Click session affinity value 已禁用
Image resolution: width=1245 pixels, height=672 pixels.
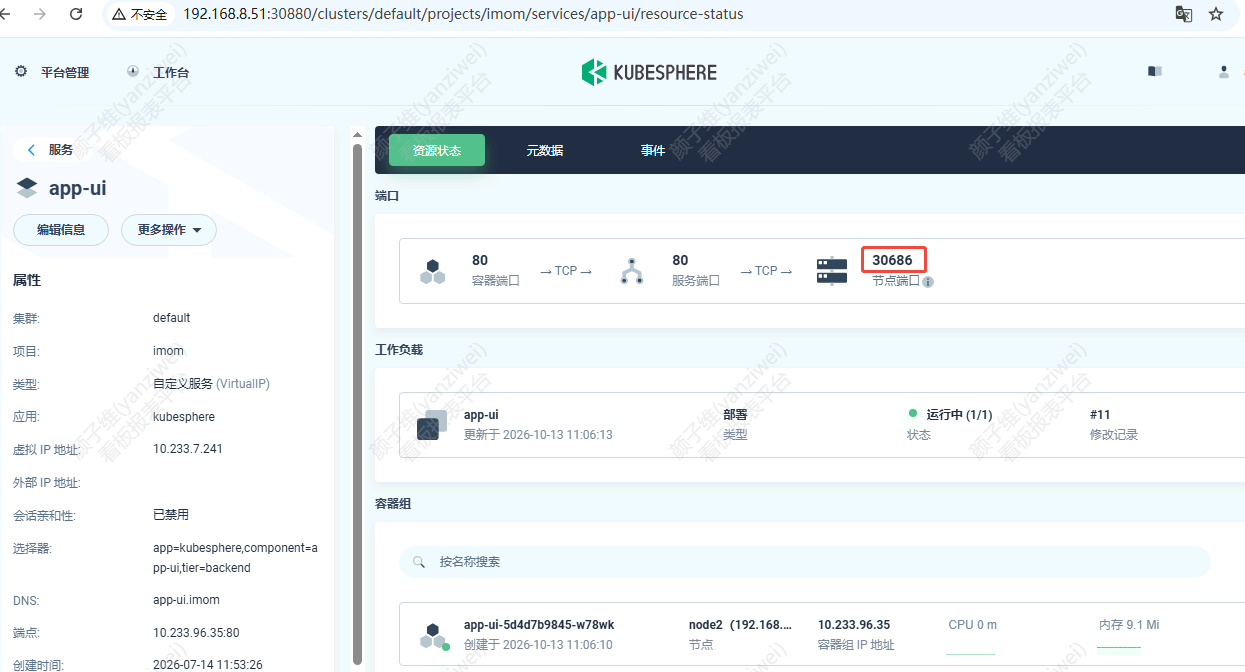coord(171,515)
